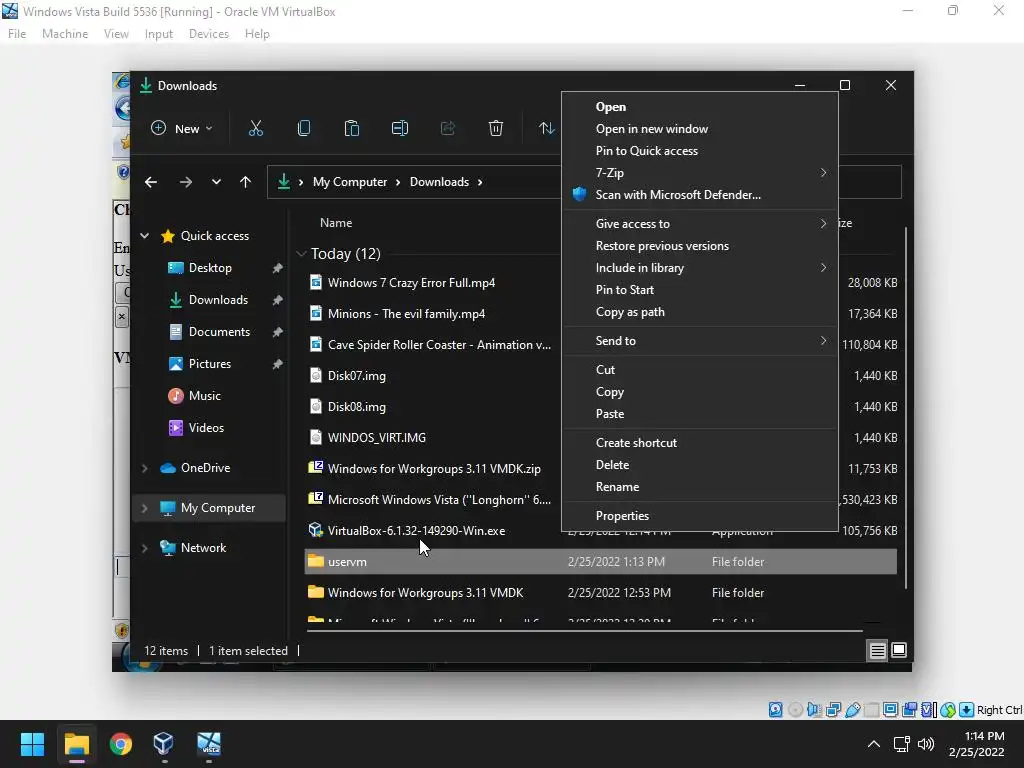Choose Restore previous versions
Viewport: 1024px width, 768px height.
pos(700,246)
